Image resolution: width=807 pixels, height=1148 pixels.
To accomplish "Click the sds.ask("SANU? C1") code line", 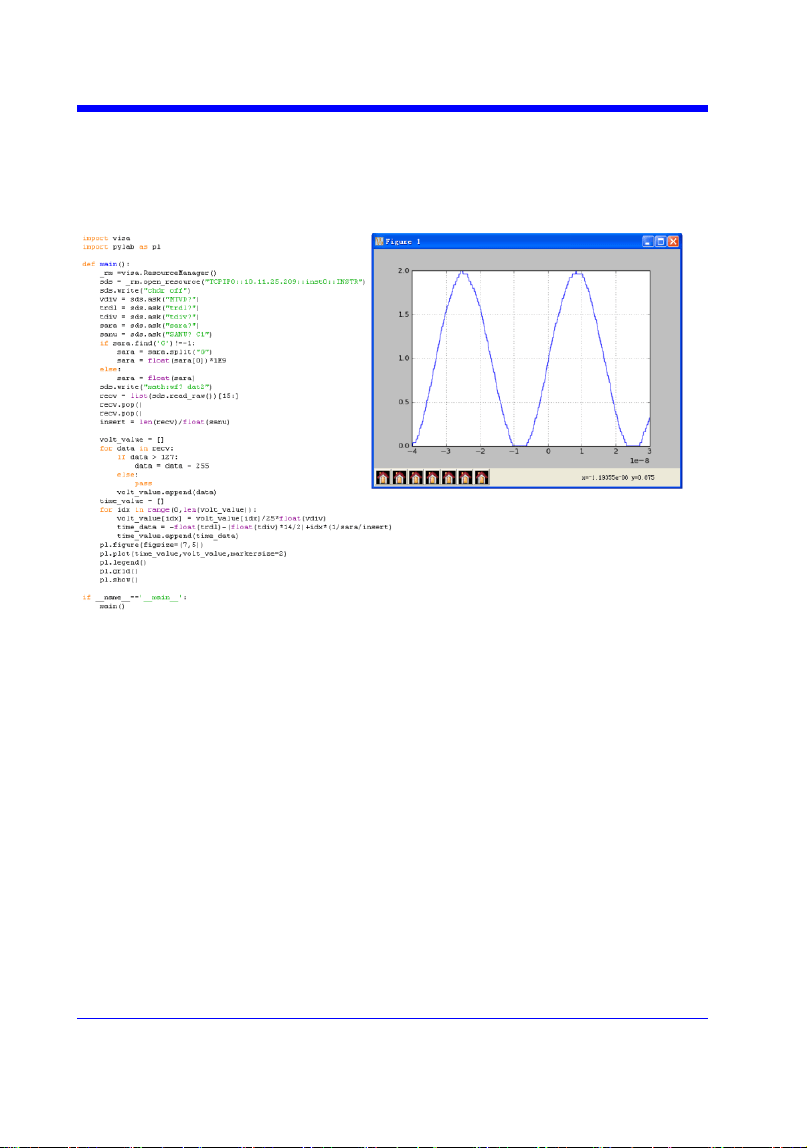I will 156,334.
